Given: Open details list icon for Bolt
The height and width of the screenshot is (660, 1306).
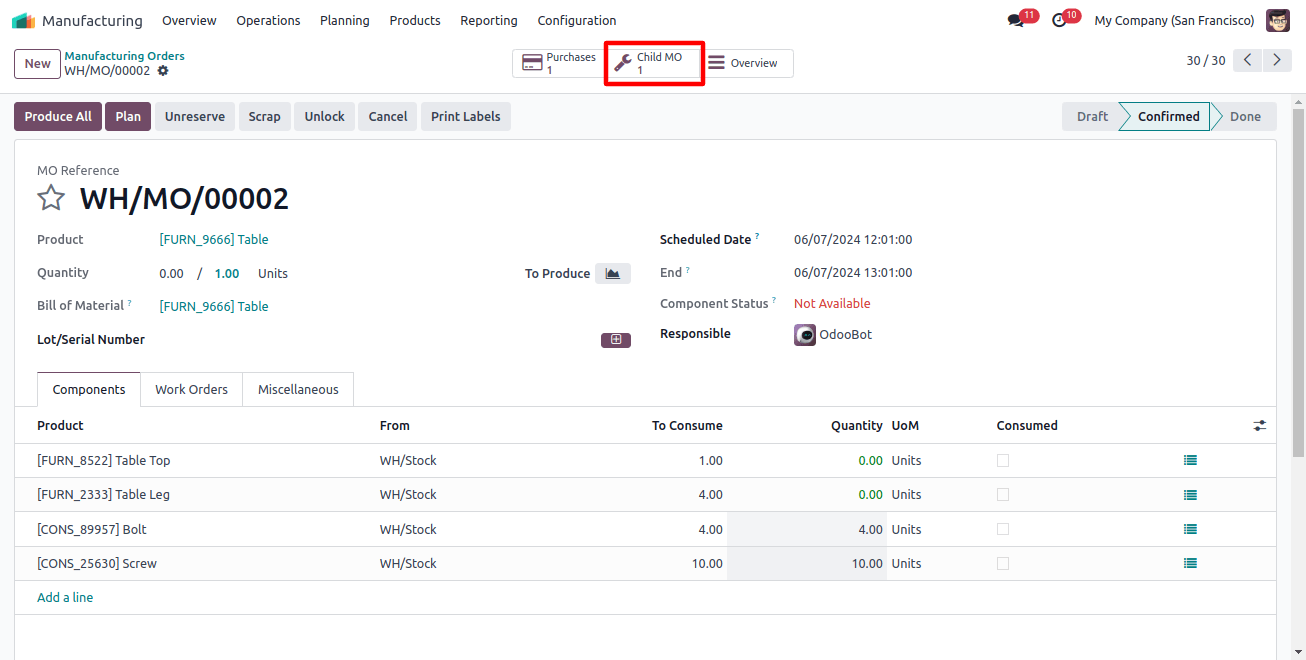Looking at the screenshot, I should [x=1190, y=530].
